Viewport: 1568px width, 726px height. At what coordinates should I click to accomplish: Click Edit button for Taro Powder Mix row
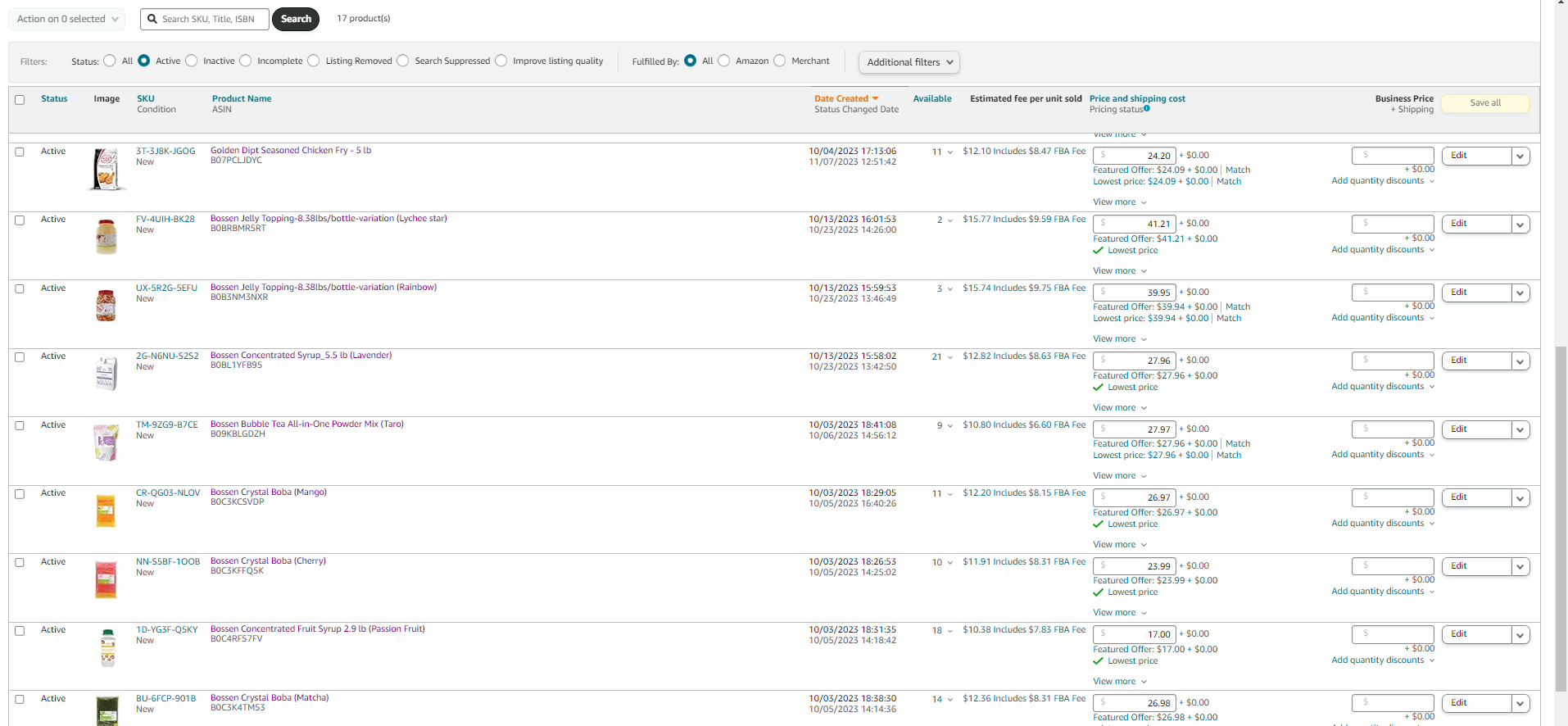coord(1476,429)
